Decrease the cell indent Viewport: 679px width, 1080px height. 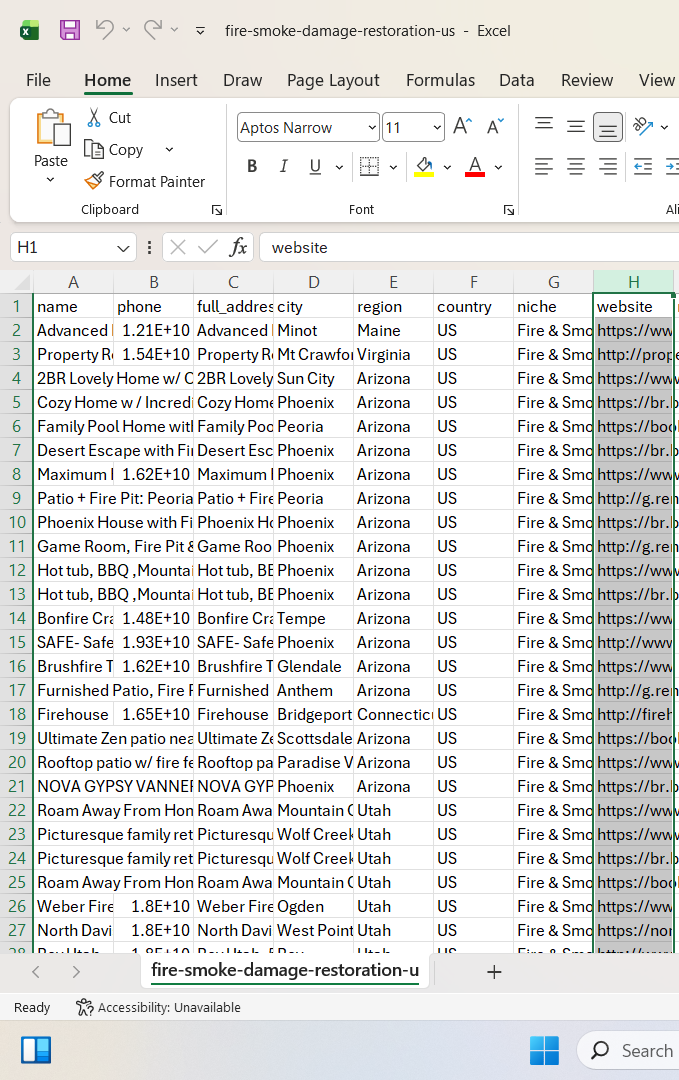643,166
